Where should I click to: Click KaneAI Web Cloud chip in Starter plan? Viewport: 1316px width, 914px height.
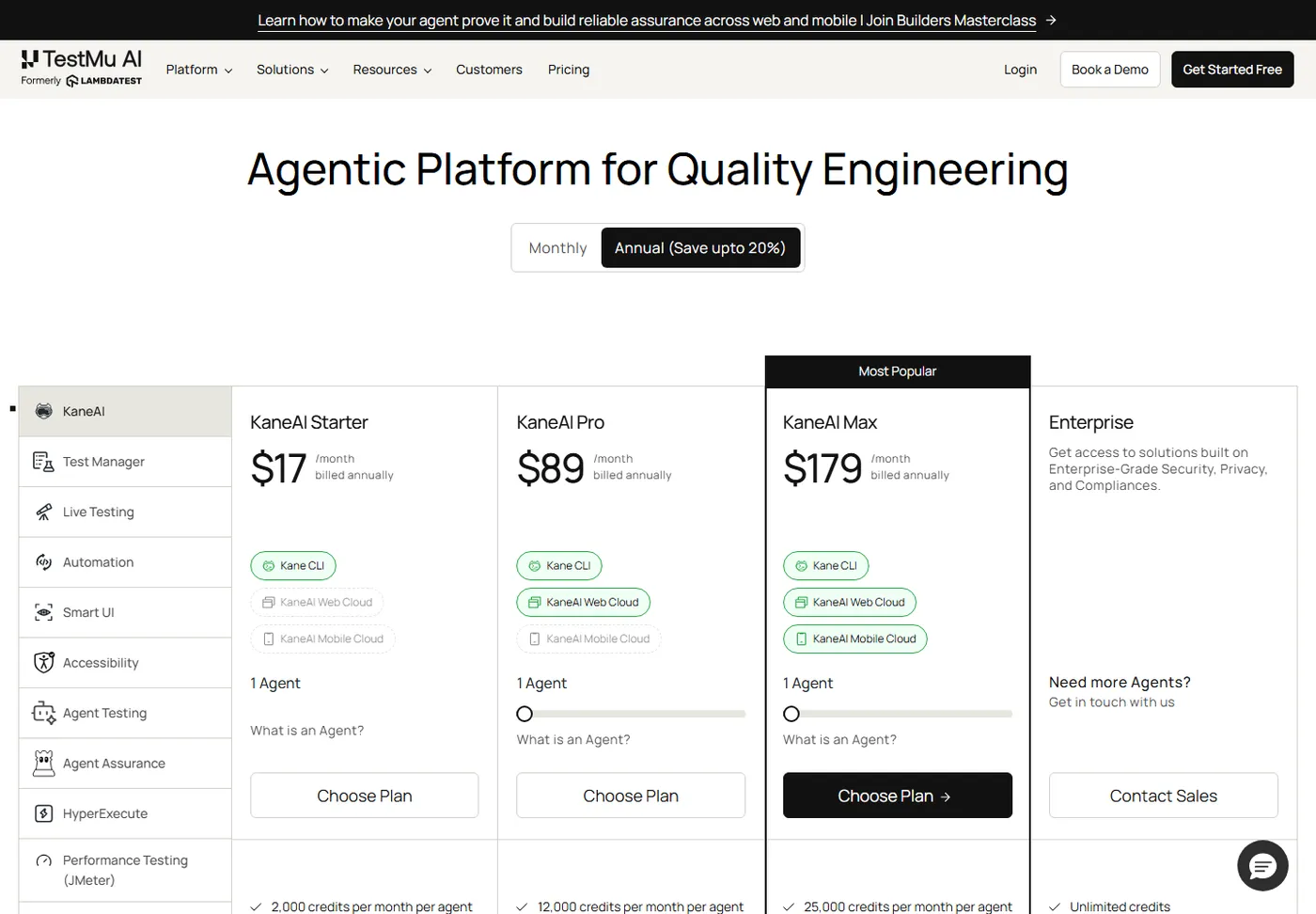tap(317, 603)
